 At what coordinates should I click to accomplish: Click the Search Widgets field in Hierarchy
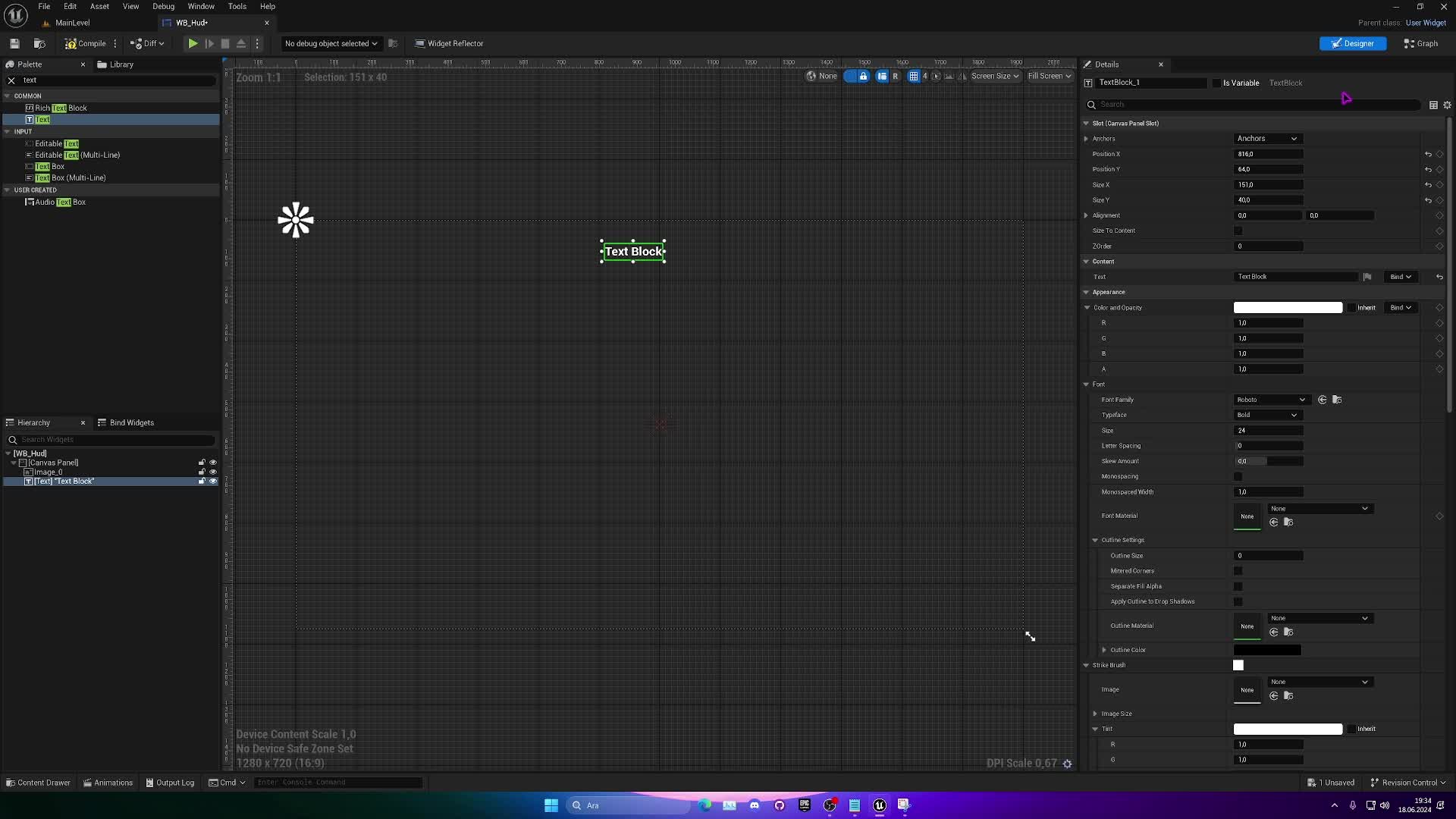click(112, 440)
